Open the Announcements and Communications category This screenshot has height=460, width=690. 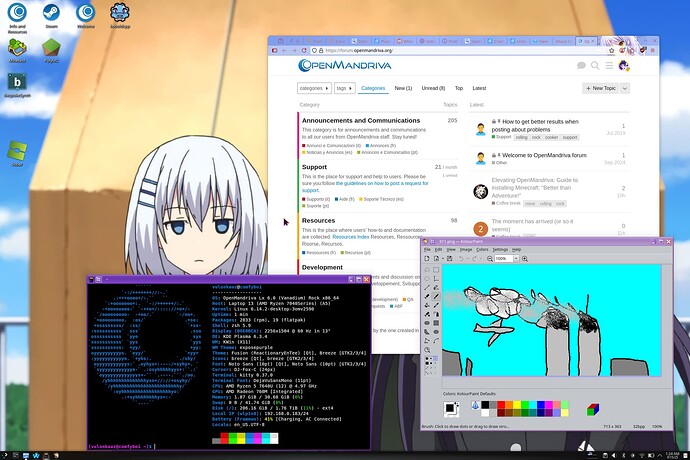(361, 120)
